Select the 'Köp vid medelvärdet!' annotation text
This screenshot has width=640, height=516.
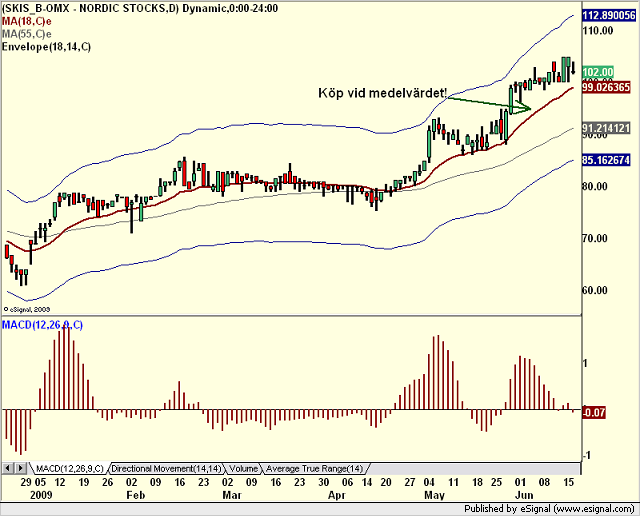(383, 93)
